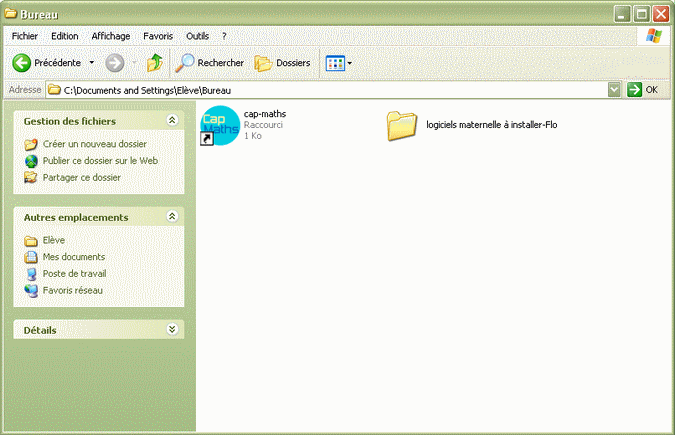Image resolution: width=675 pixels, height=435 pixels.
Task: Collapse the Autres emplacements panel
Action: click(172, 216)
